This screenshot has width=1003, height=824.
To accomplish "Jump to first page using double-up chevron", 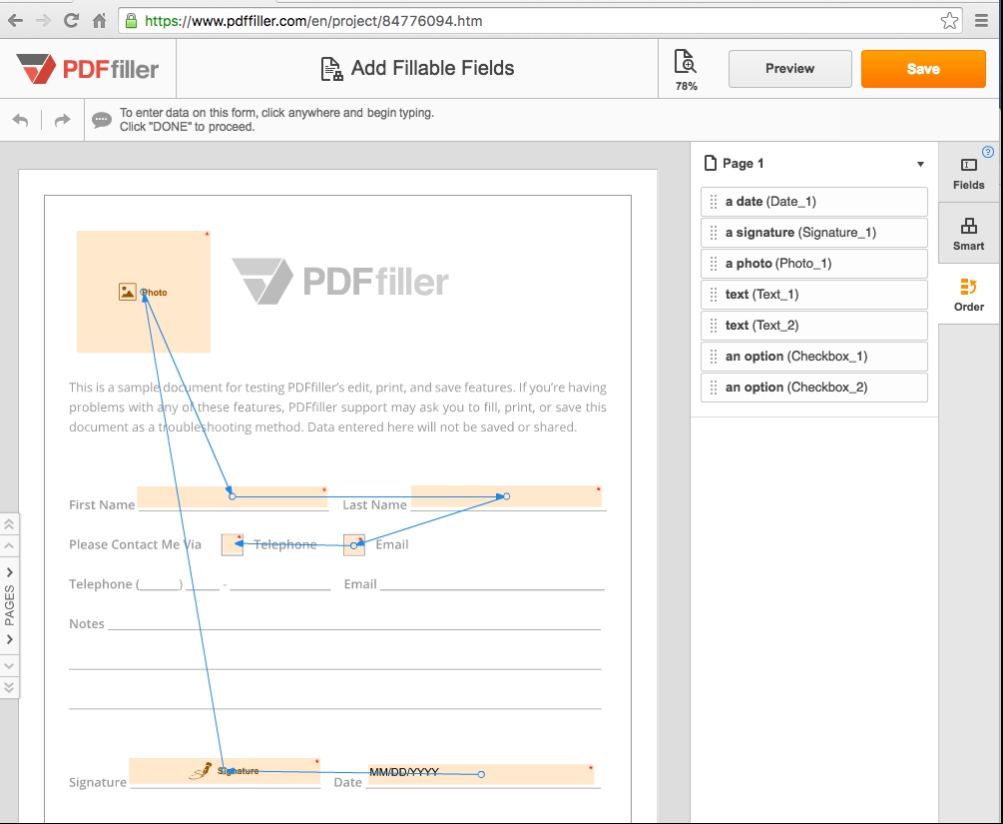I will [9, 525].
